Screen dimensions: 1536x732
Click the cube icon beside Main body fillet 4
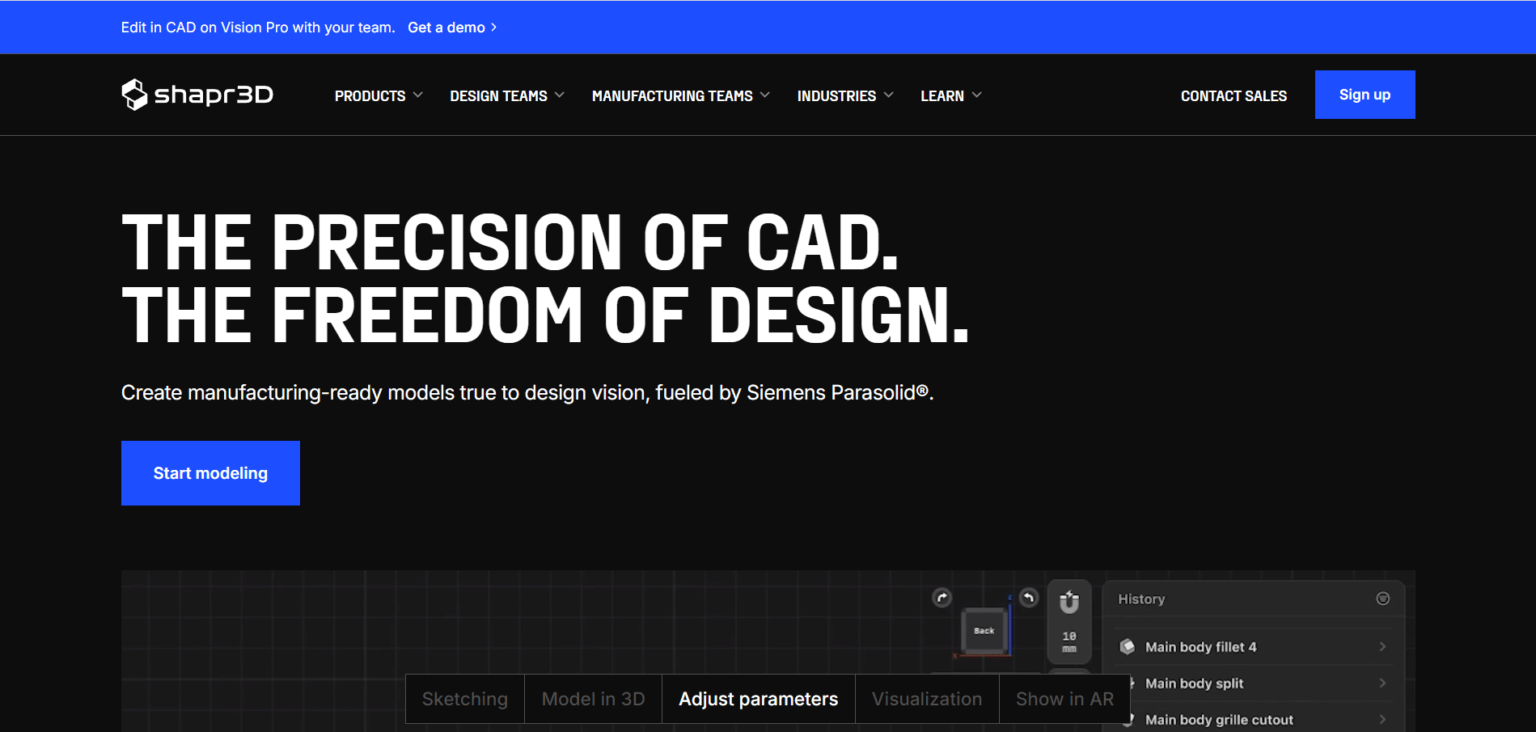1128,647
